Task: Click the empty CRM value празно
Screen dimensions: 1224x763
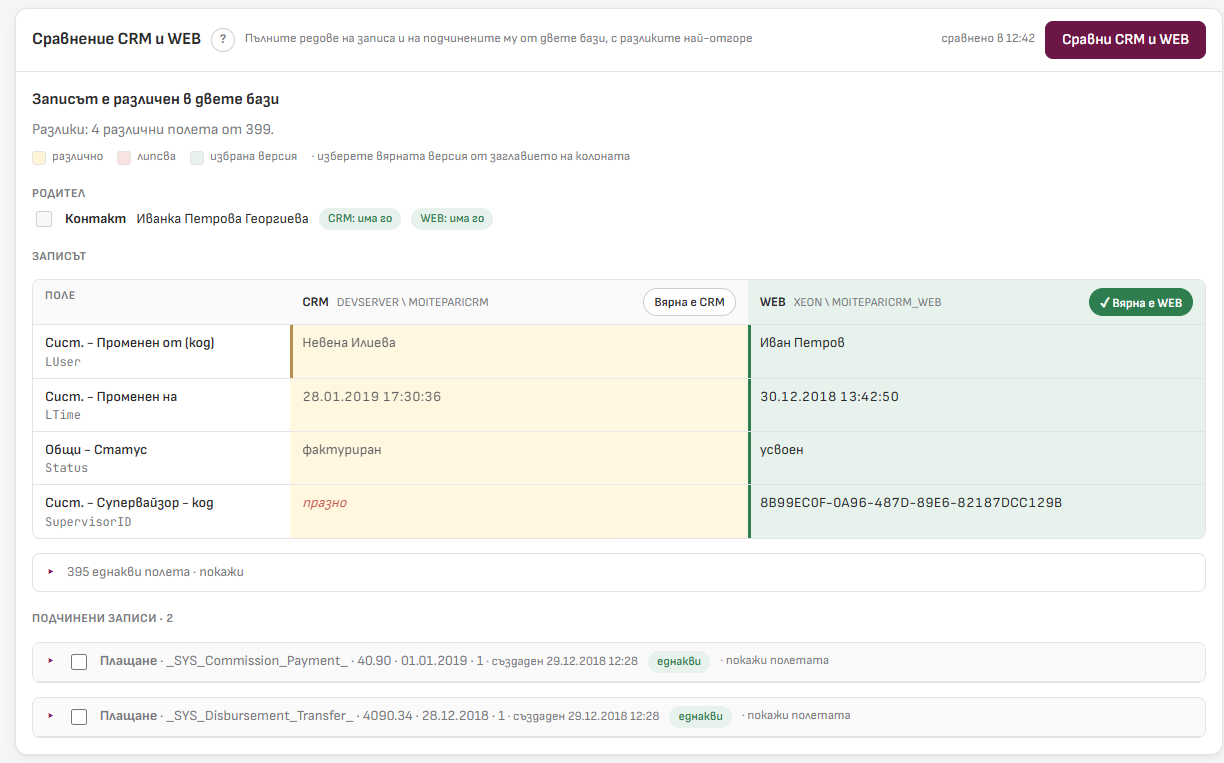Action: click(325, 503)
